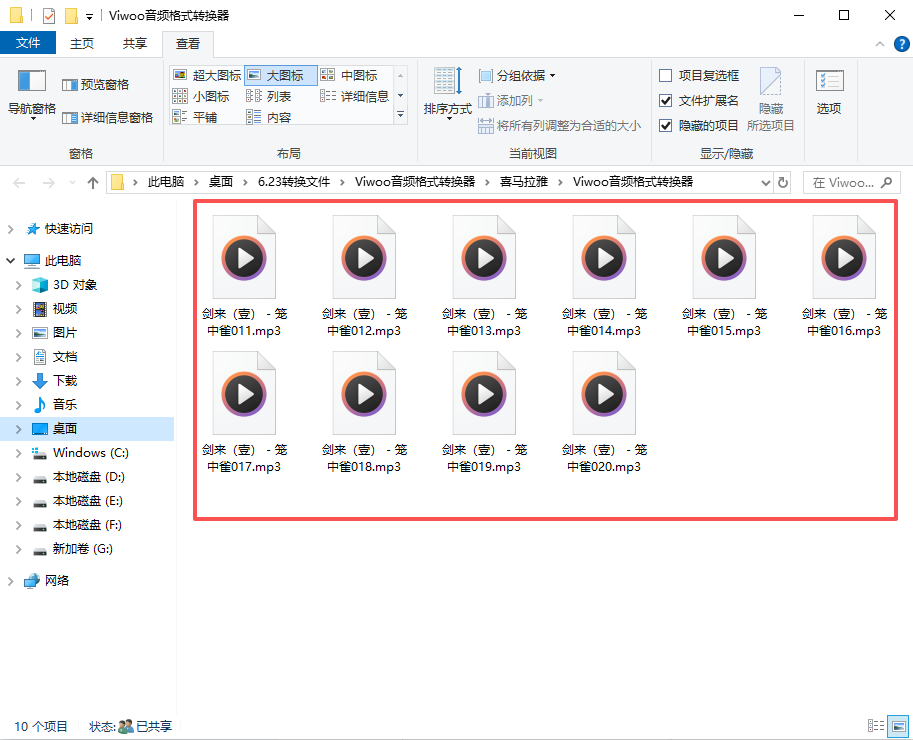Open Group by (分组依据) dropdown

517,76
